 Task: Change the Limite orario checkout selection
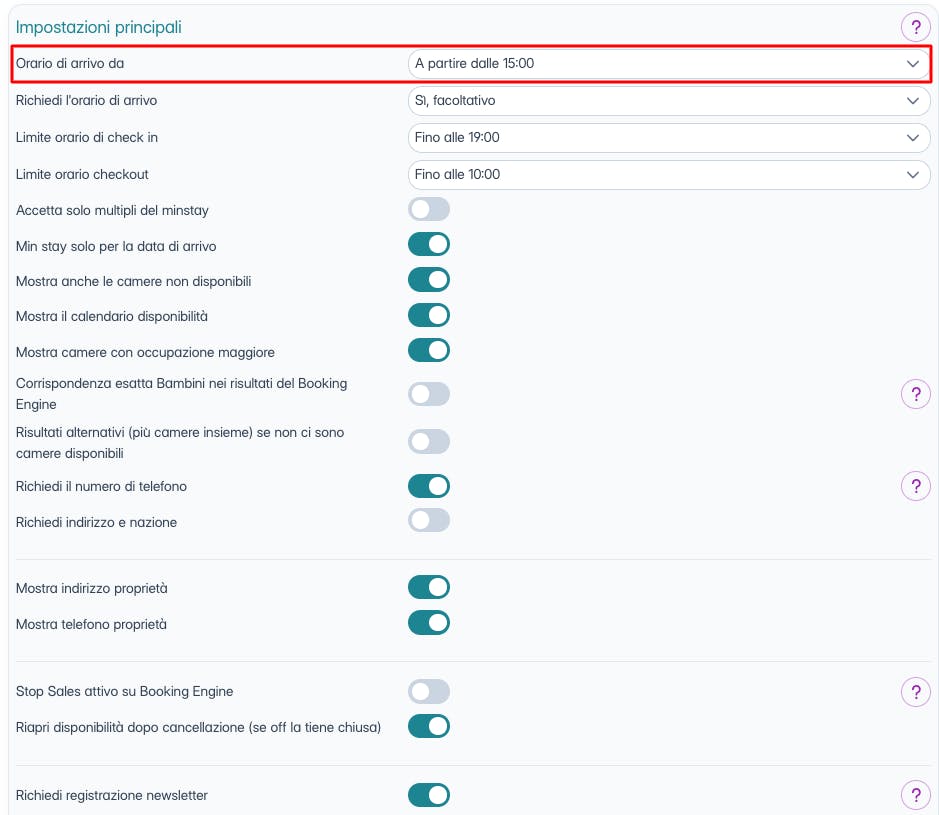click(668, 174)
